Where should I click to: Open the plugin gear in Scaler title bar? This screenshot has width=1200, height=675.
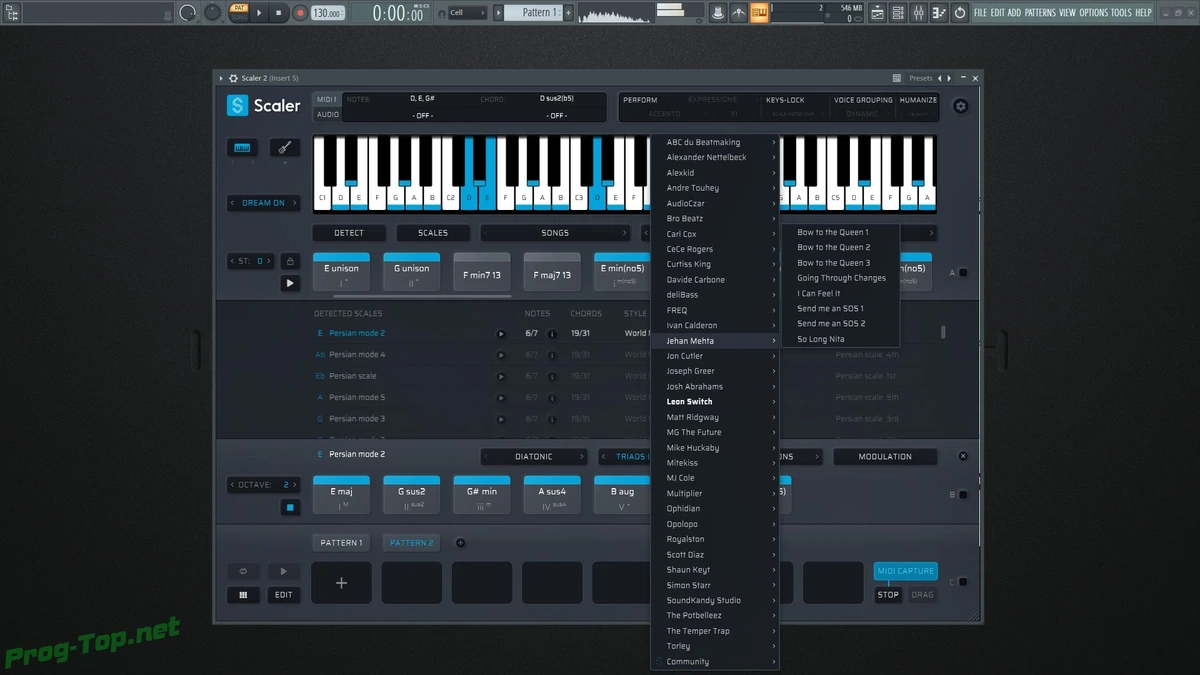(233, 78)
